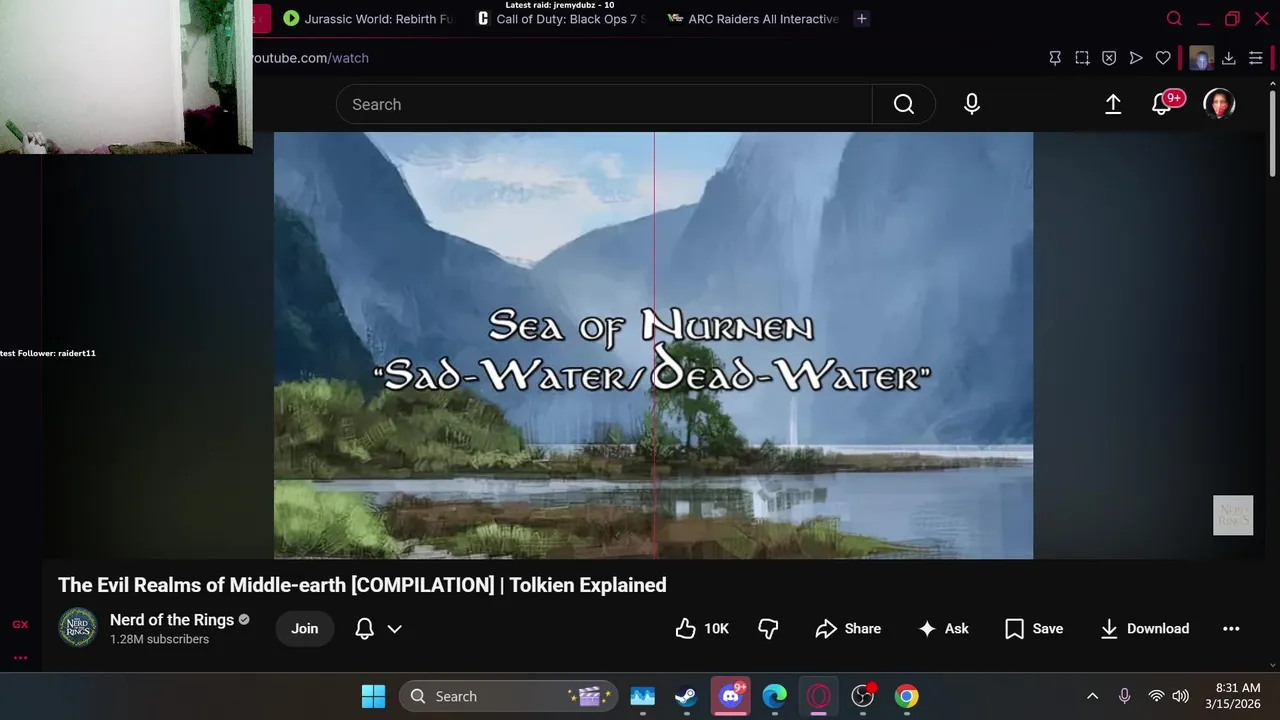The width and height of the screenshot is (1280, 720).
Task: Open YouTube notifications bell with 9+ badge
Action: point(1162,103)
